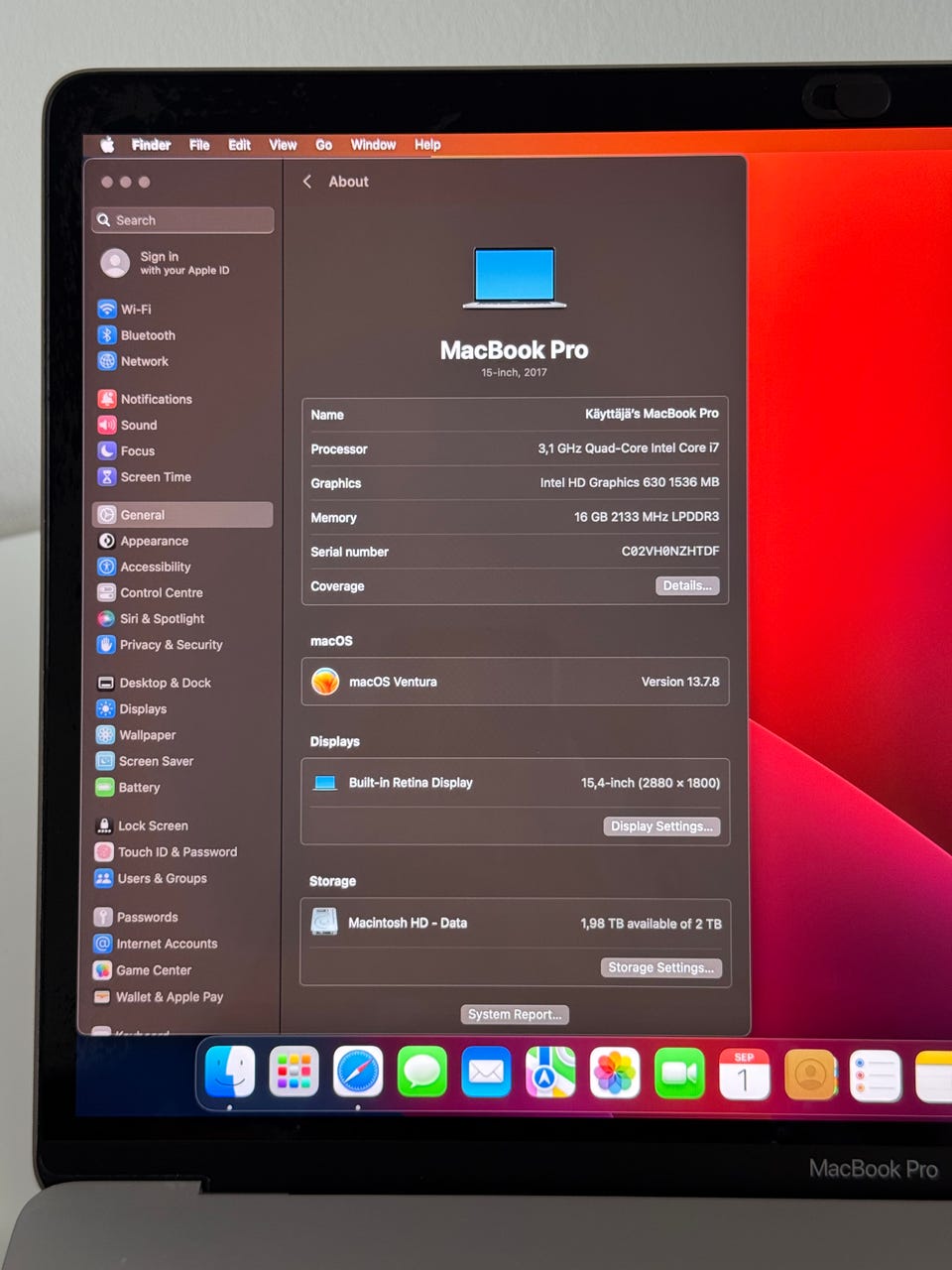Open Battery settings
The width and height of the screenshot is (952, 1270).
pyautogui.click(x=127, y=787)
